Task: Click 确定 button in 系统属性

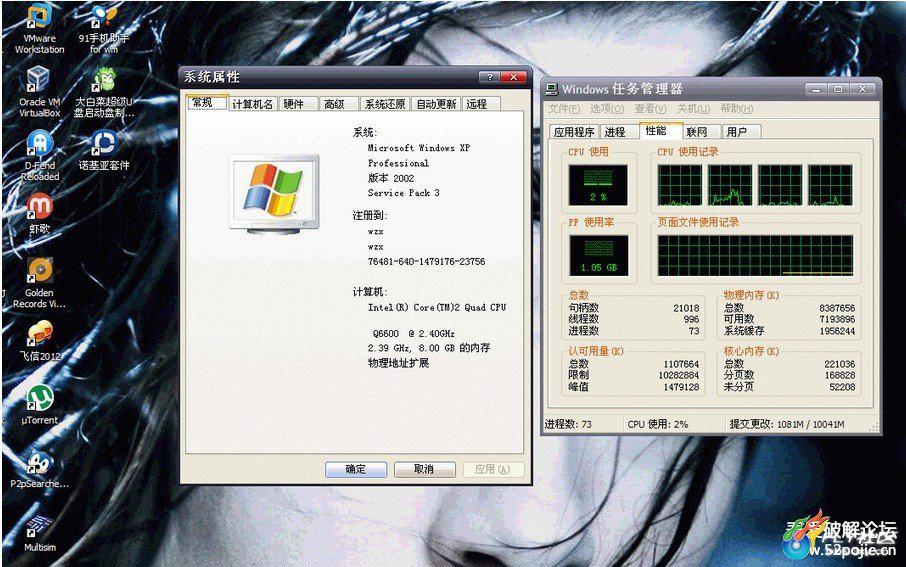Action: pos(356,469)
